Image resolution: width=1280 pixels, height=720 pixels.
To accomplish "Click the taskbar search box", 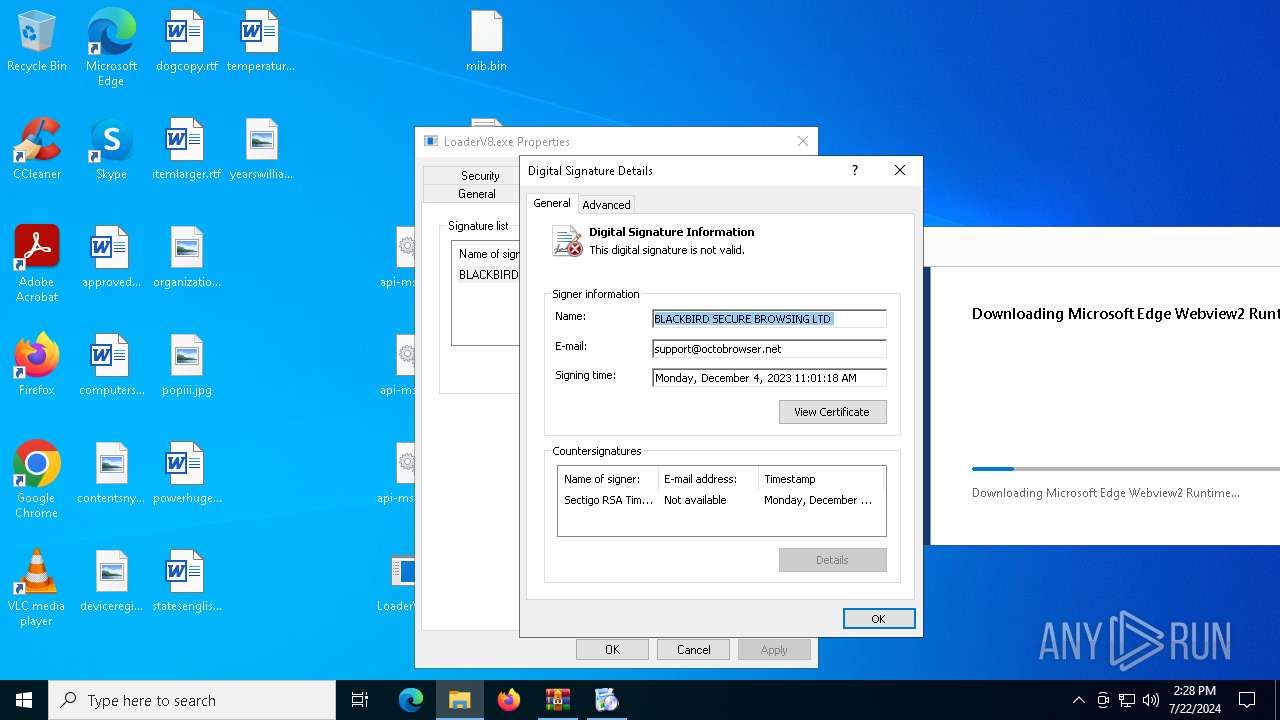I will pos(192,700).
